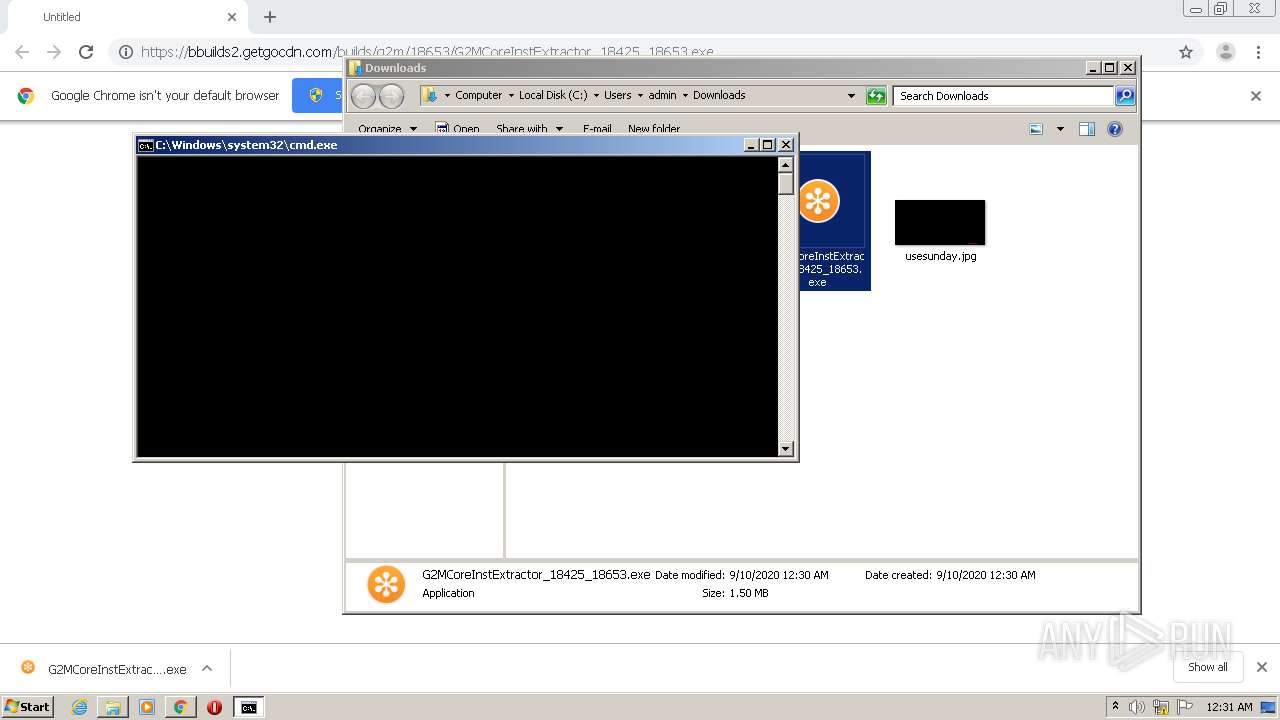Dismiss the default browser notification bar
Viewport: 1280px width, 720px height.
[1256, 96]
